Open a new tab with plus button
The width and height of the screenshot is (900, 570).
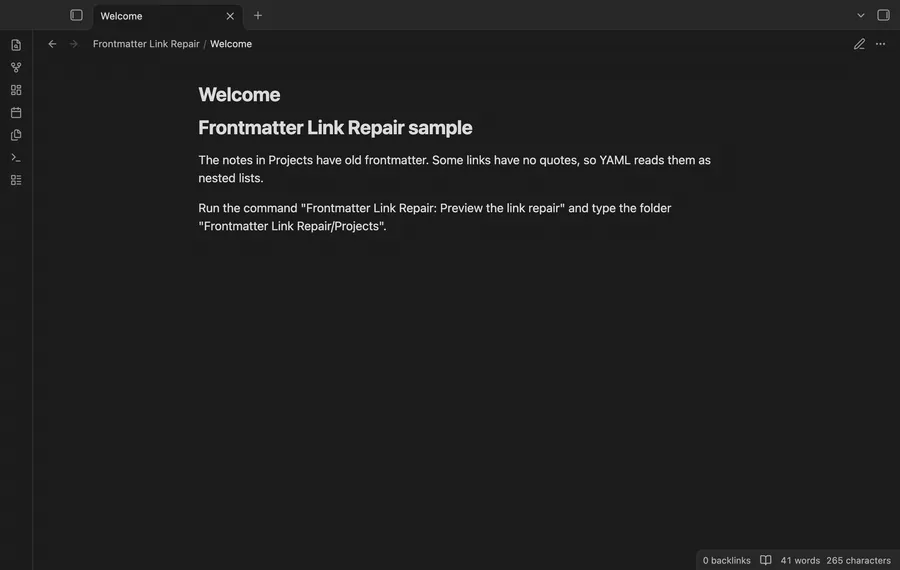point(258,15)
